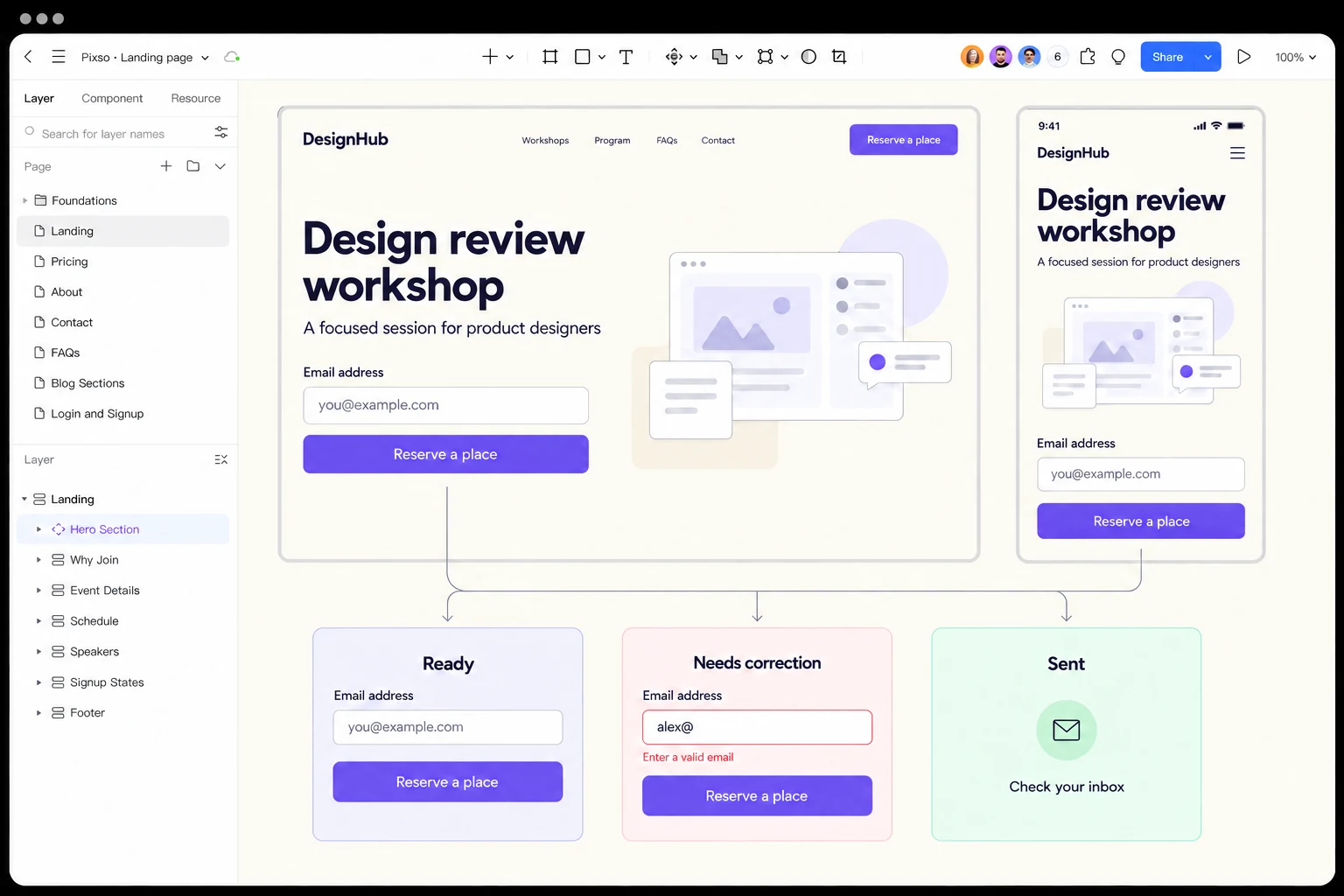Open layer search filter settings icon
1344x896 pixels.
tap(221, 132)
